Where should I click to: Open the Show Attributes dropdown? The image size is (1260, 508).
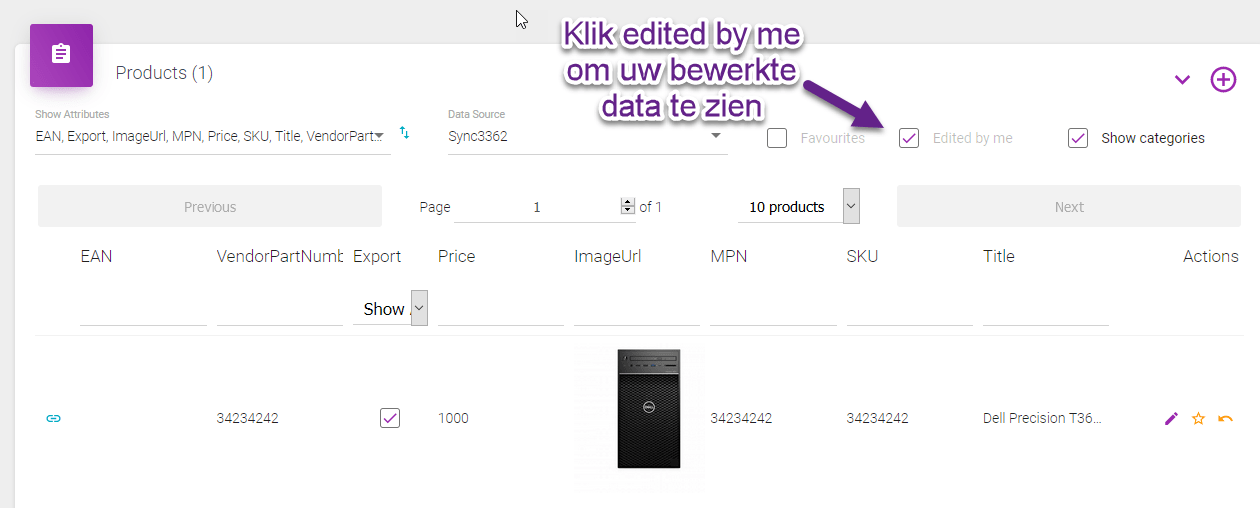click(x=212, y=137)
